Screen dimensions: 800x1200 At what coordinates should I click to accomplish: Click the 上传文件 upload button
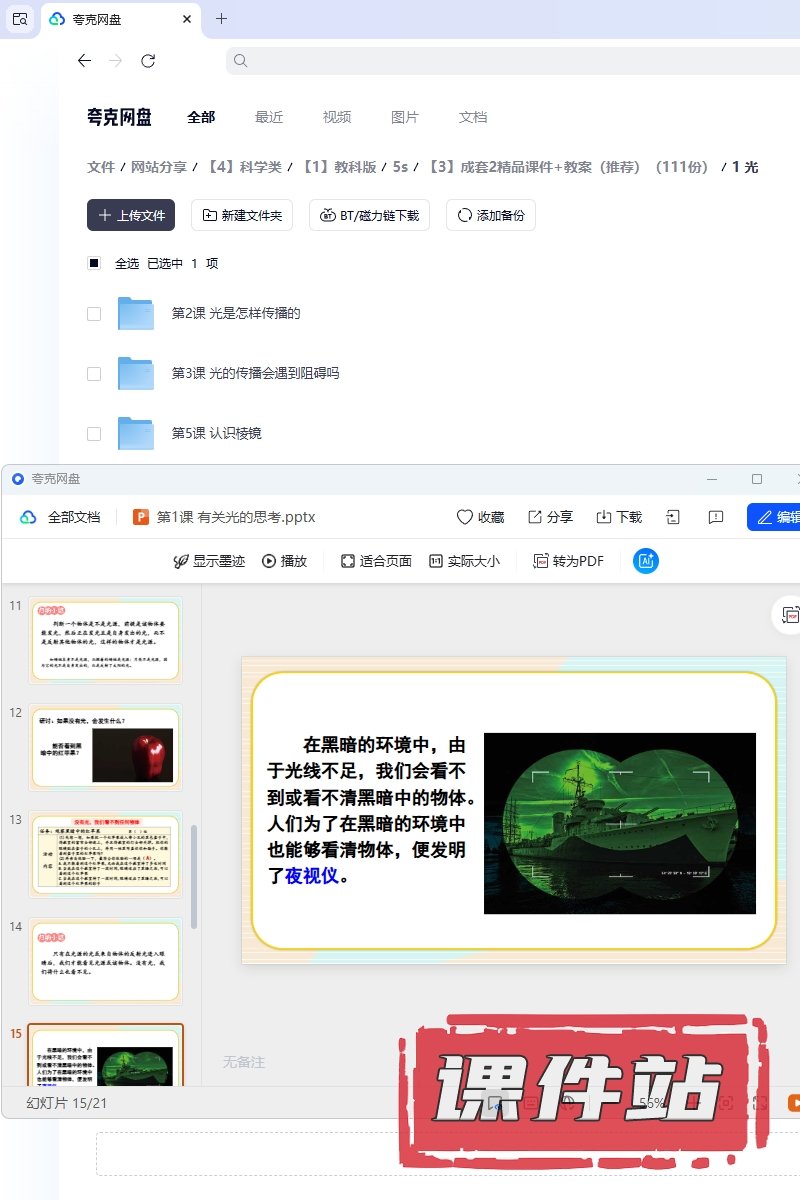click(131, 215)
